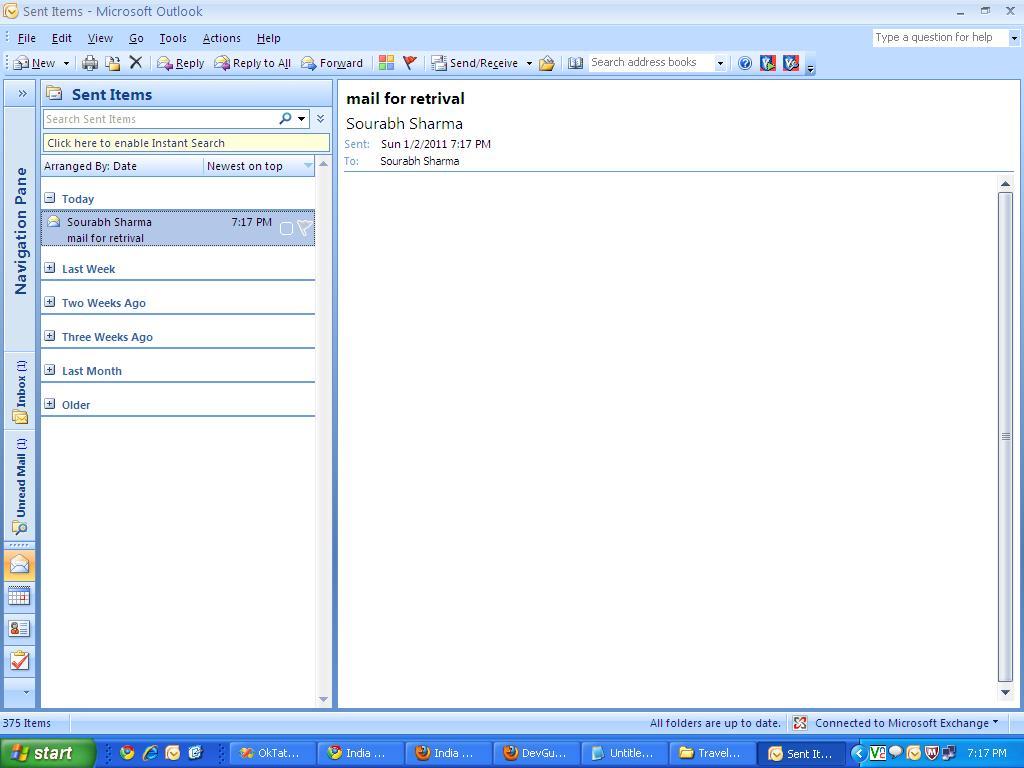
Task: Switch to the Calendar view icon
Action: coord(20,596)
